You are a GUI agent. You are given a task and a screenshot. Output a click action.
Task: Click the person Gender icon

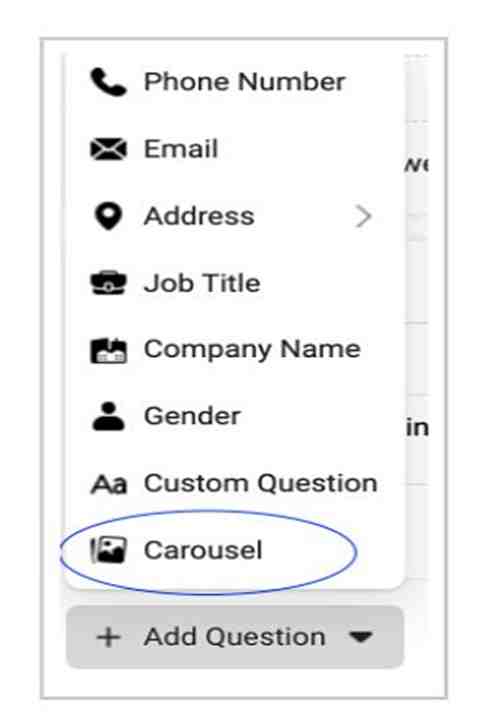(x=108, y=416)
